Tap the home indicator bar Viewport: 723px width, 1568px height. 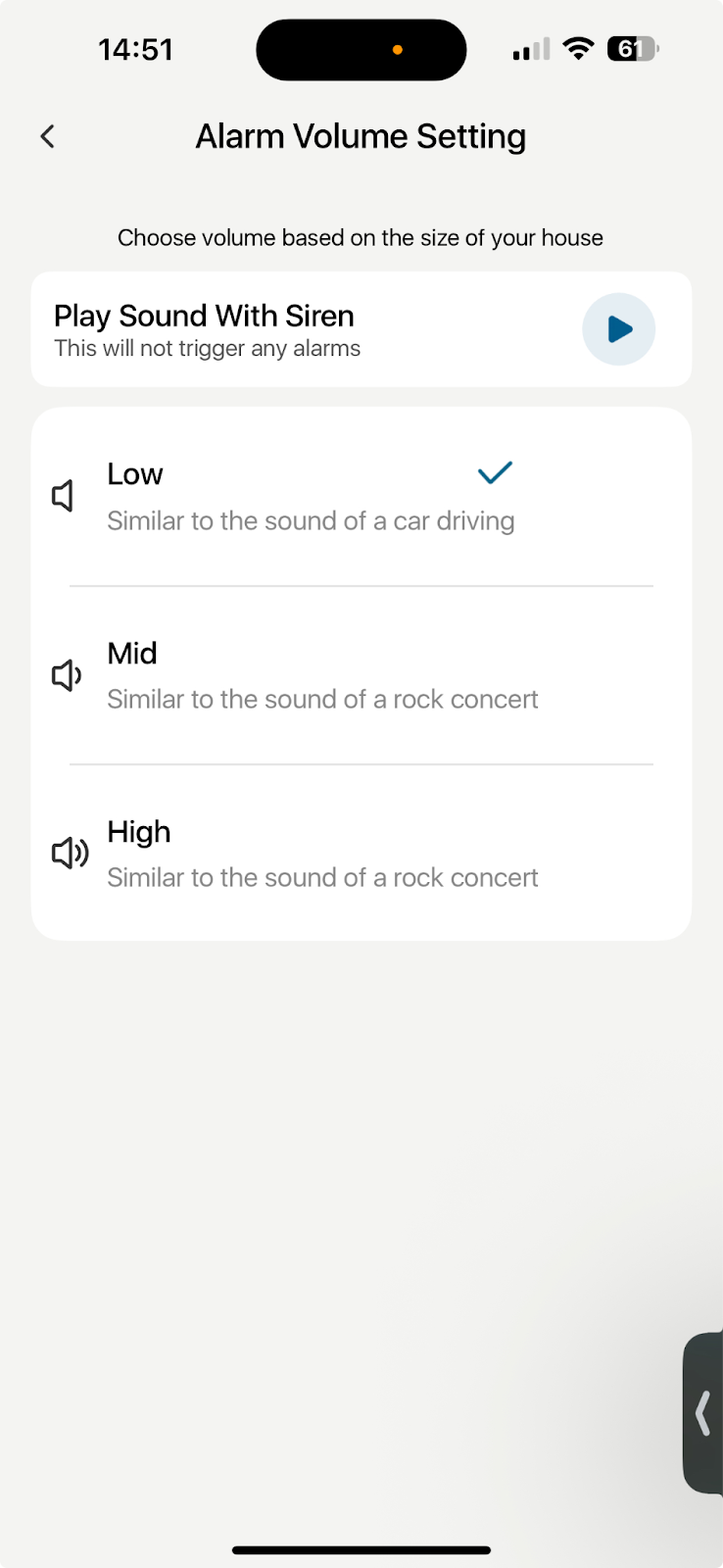[361, 1549]
